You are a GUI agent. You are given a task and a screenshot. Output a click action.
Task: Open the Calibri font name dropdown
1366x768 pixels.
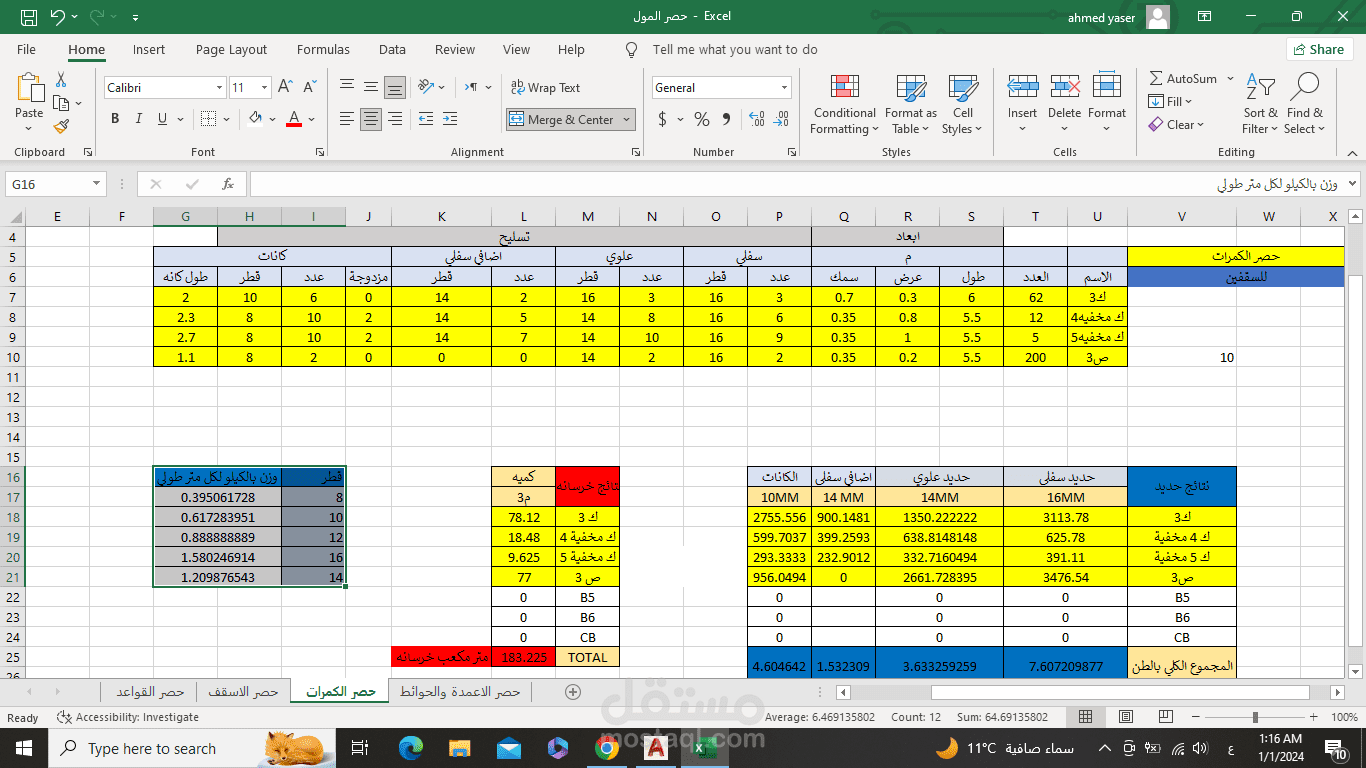219,88
